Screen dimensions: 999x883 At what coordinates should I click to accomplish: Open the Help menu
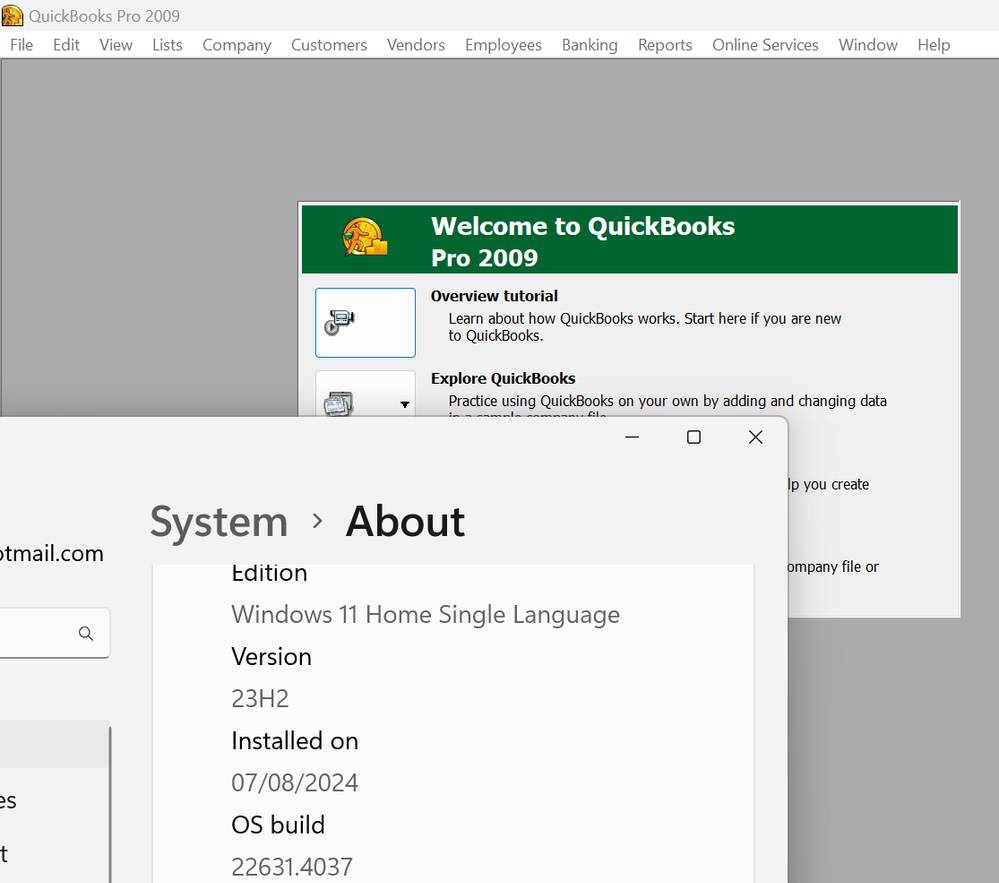coord(933,45)
